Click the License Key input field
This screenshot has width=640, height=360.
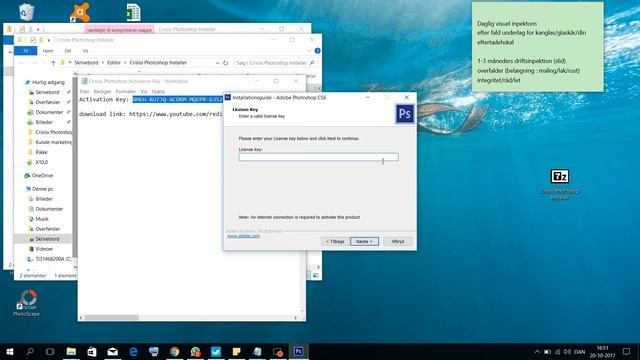pos(318,157)
